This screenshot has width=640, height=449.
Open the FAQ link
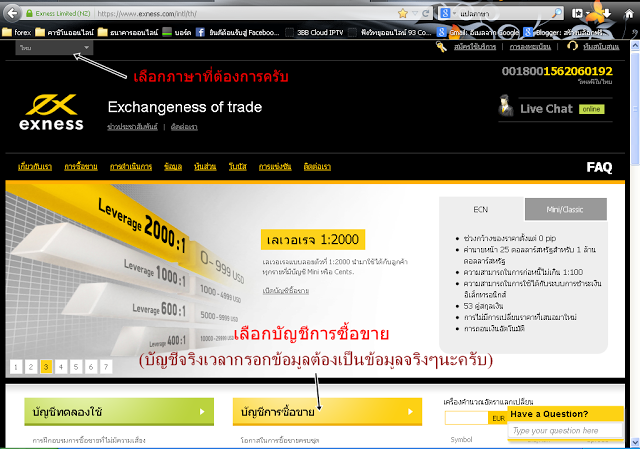click(599, 167)
